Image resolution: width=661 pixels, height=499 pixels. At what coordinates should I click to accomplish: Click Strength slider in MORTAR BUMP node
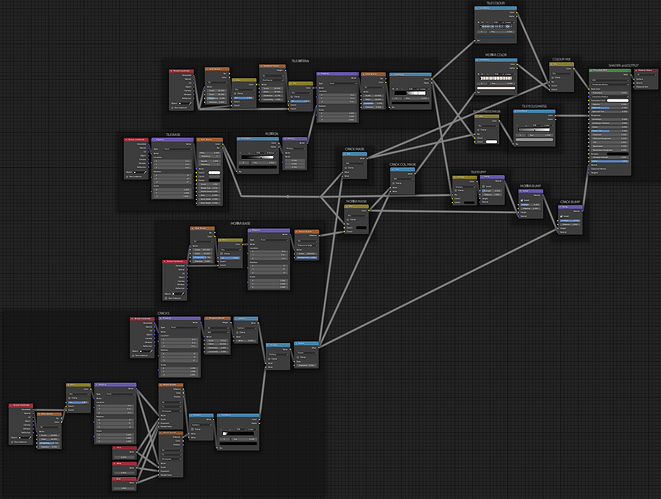[530, 204]
